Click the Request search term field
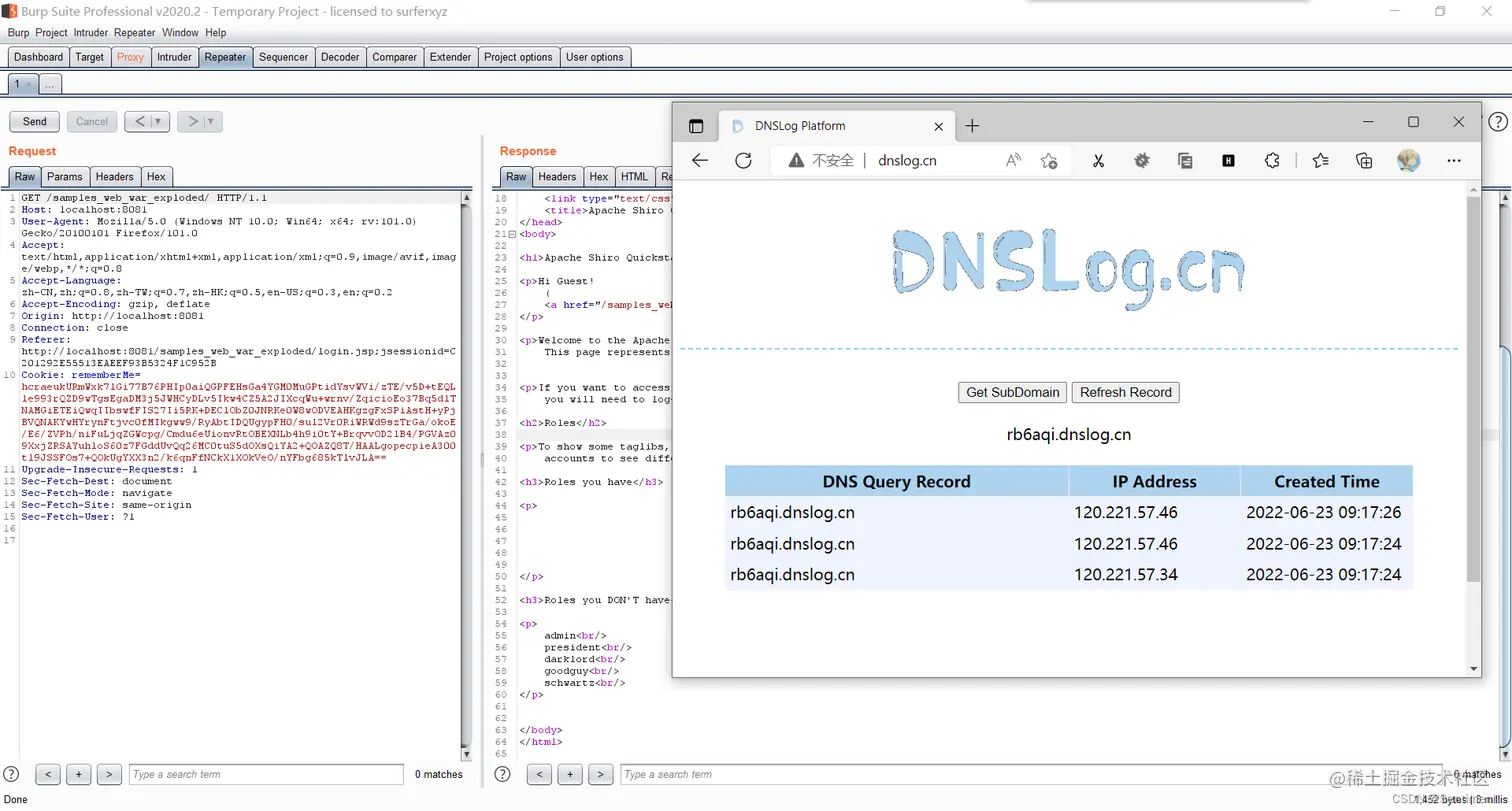1512x811 pixels. (x=266, y=774)
